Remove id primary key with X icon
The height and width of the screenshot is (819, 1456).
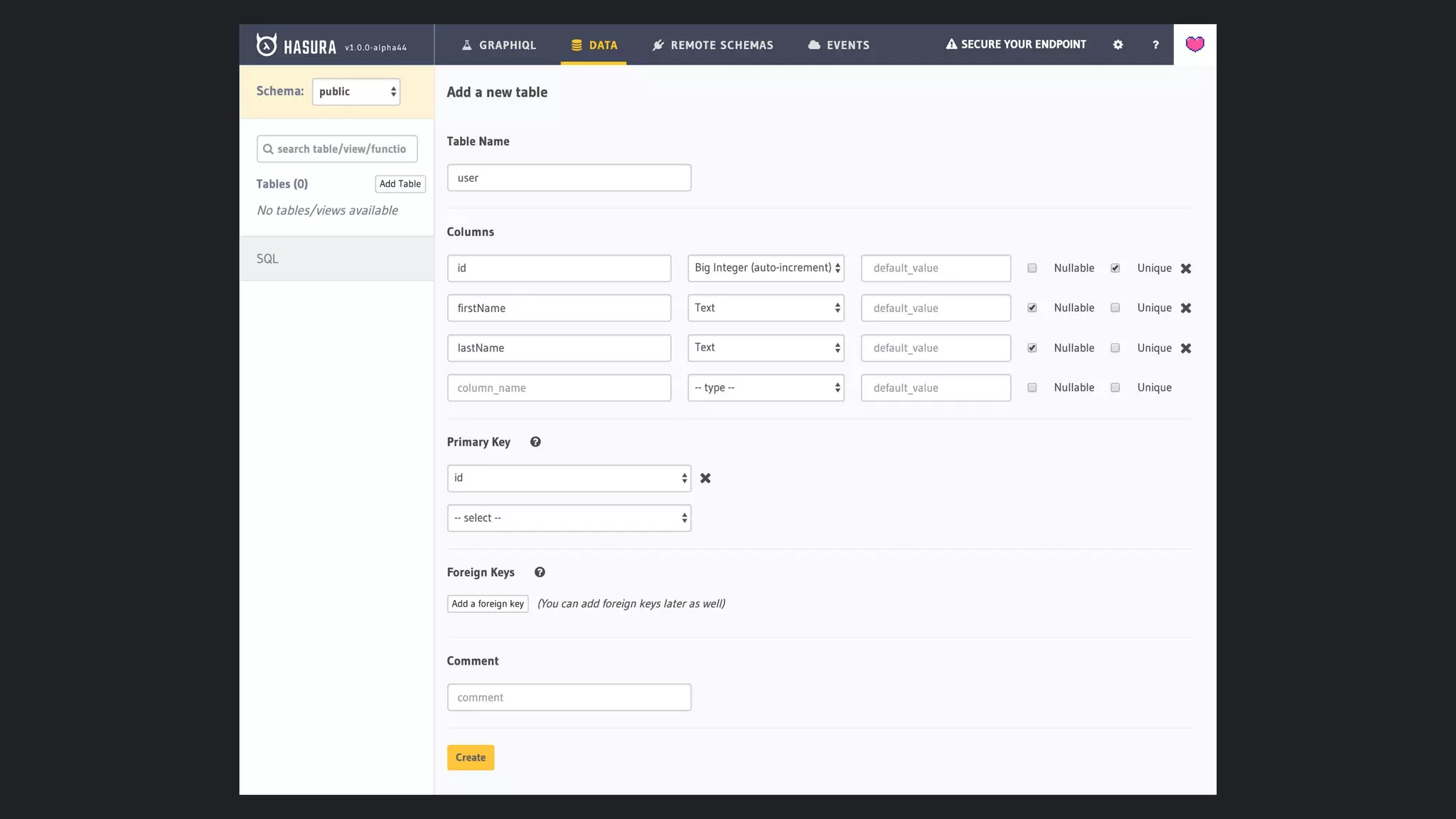coord(705,478)
